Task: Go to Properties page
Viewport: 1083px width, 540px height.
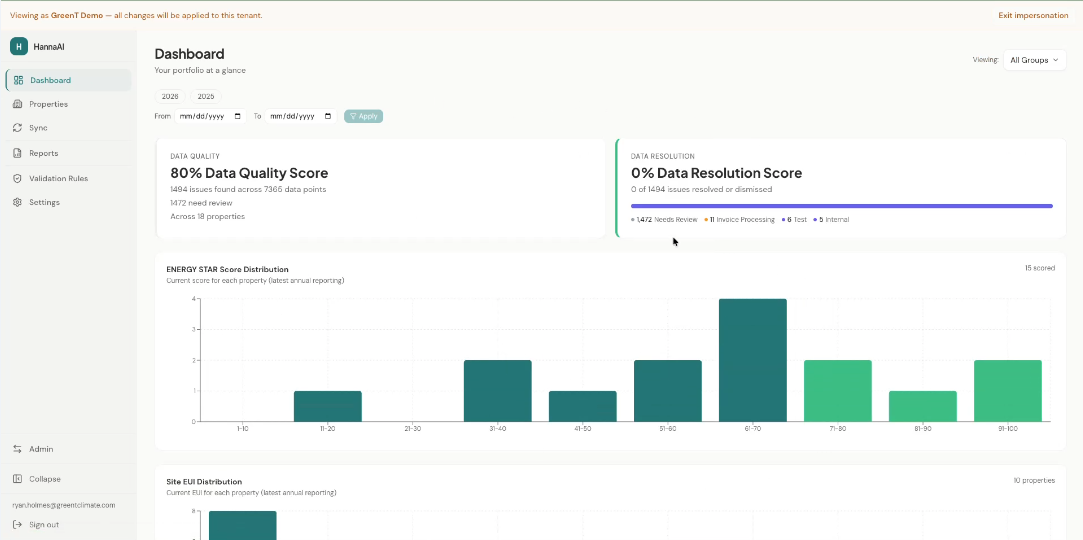Action: pyautogui.click(x=68, y=104)
